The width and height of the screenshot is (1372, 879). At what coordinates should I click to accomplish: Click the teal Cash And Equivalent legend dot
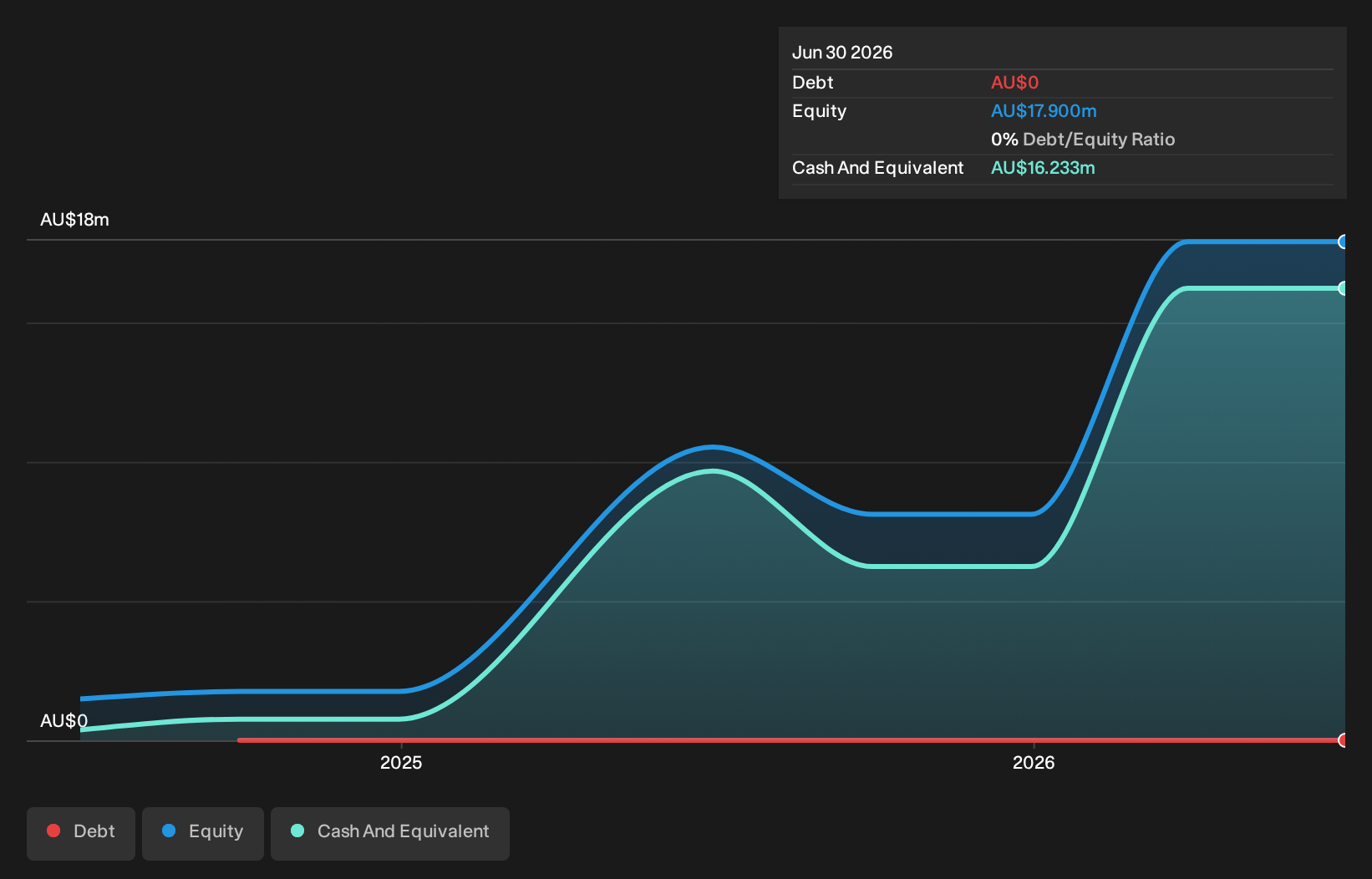coord(297,831)
